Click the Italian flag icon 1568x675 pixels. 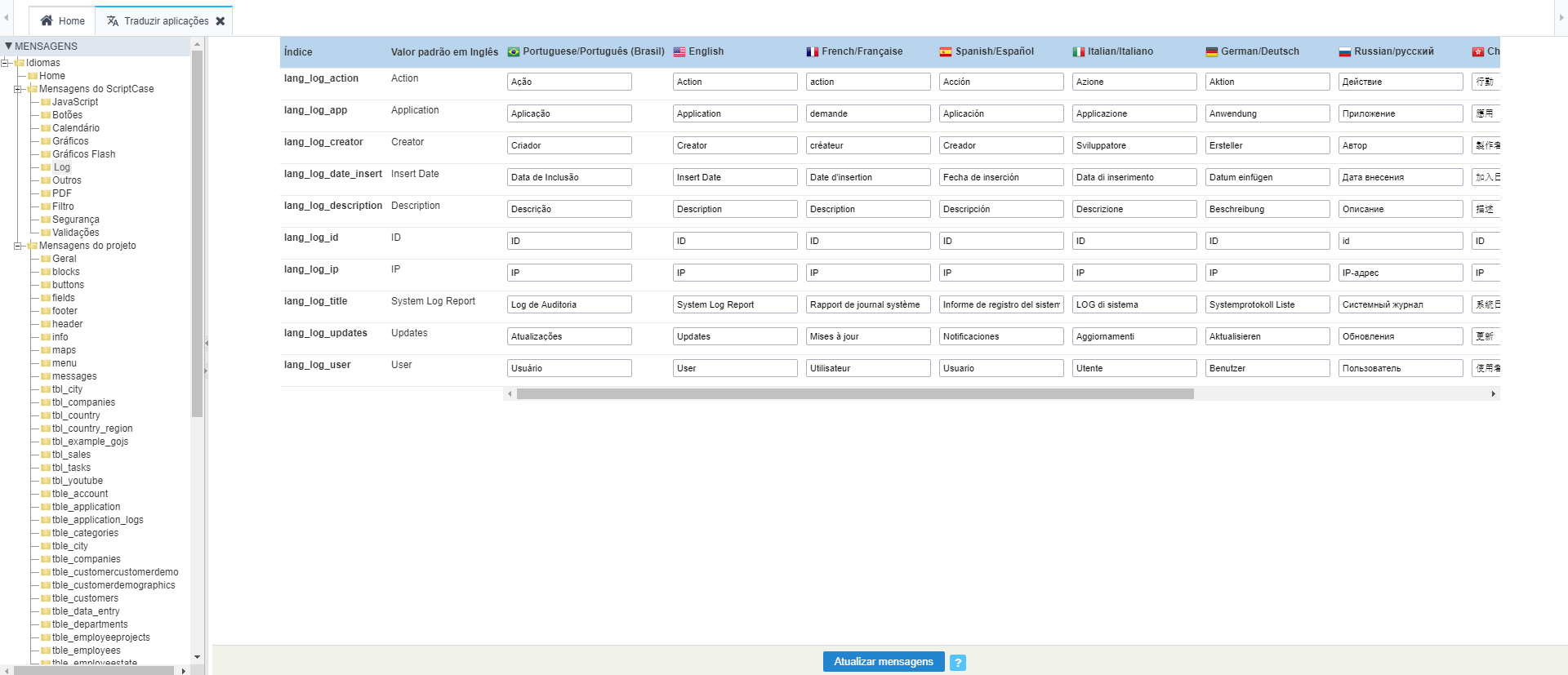[1079, 51]
